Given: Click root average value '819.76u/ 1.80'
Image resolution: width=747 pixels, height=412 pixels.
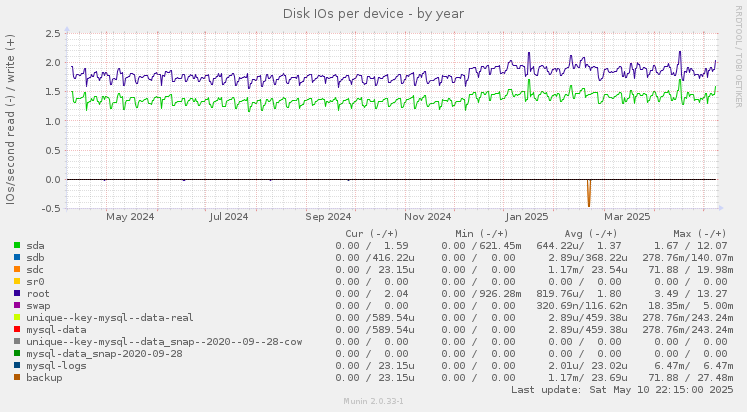Looking at the screenshot, I should coord(579,294).
